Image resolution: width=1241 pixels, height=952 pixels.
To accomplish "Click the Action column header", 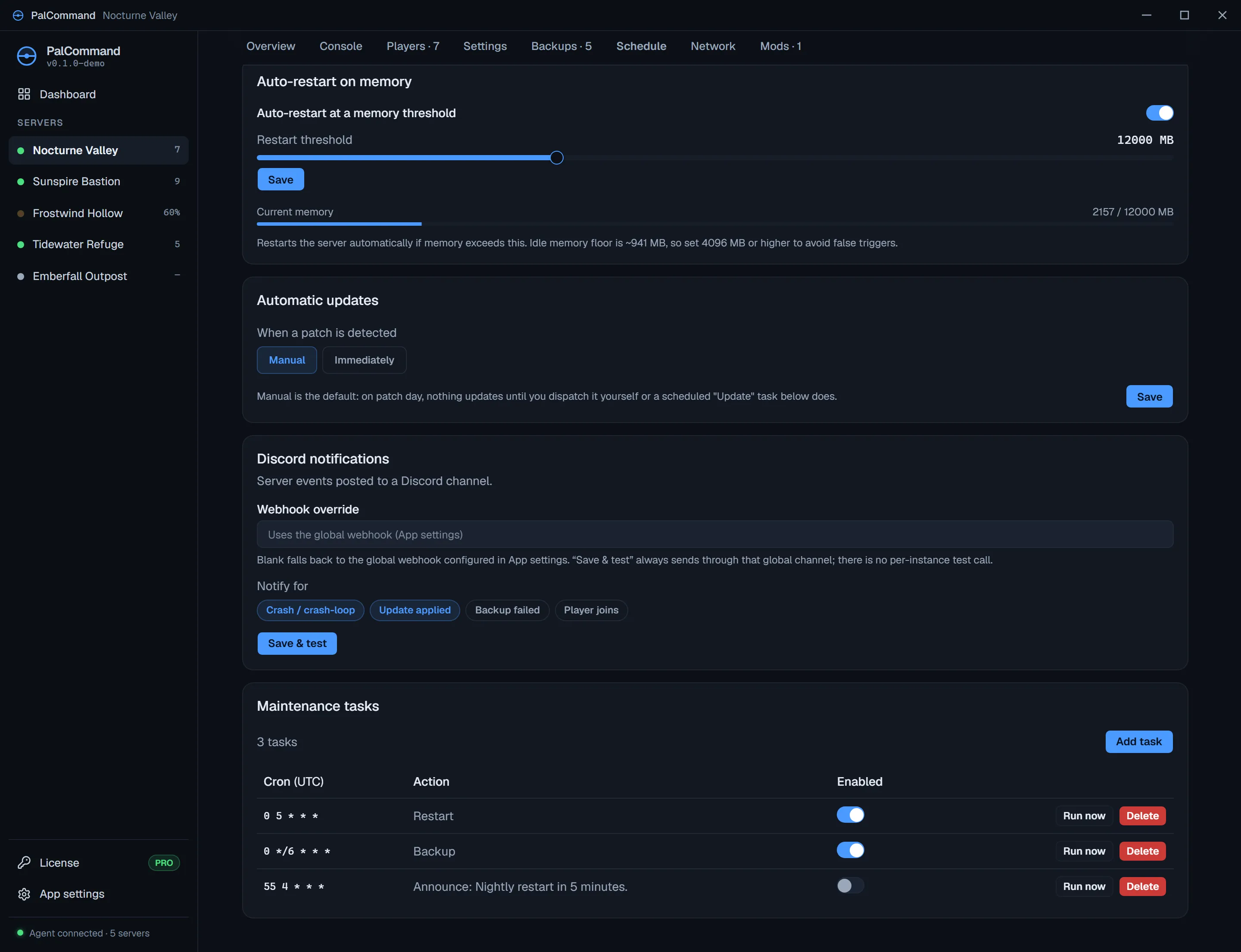I will tap(431, 781).
